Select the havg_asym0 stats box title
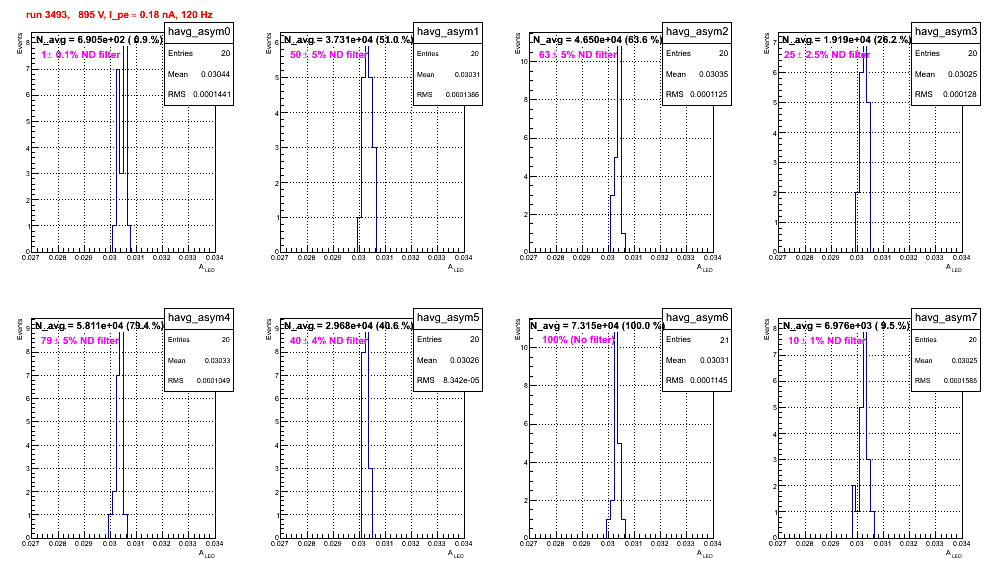This screenshot has width=996, height=572. pyautogui.click(x=199, y=32)
